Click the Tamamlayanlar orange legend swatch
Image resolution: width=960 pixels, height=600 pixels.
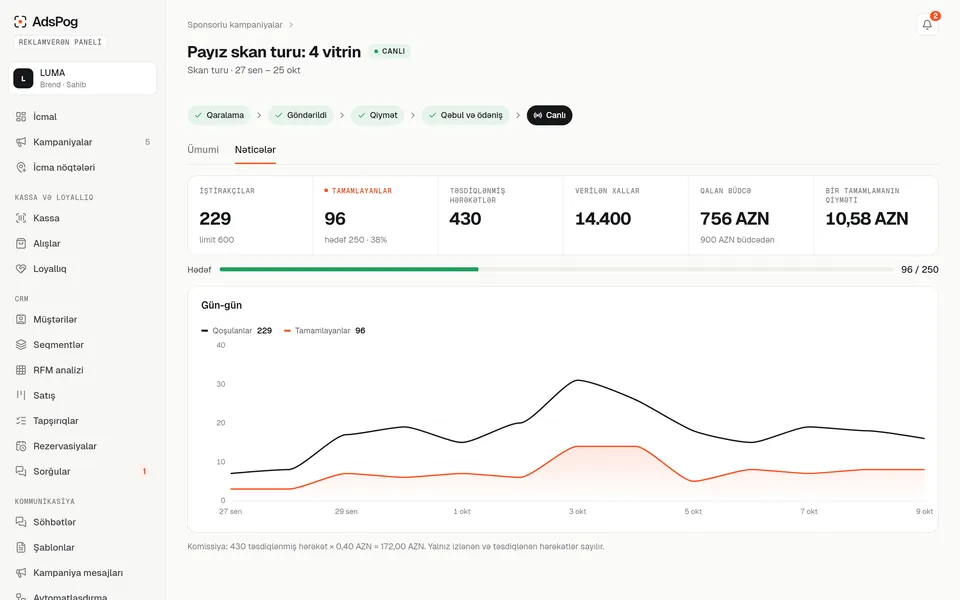(x=287, y=331)
